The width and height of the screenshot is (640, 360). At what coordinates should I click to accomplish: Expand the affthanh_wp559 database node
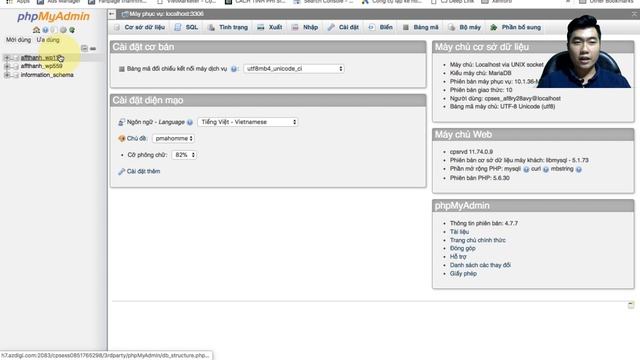click(x=7, y=66)
